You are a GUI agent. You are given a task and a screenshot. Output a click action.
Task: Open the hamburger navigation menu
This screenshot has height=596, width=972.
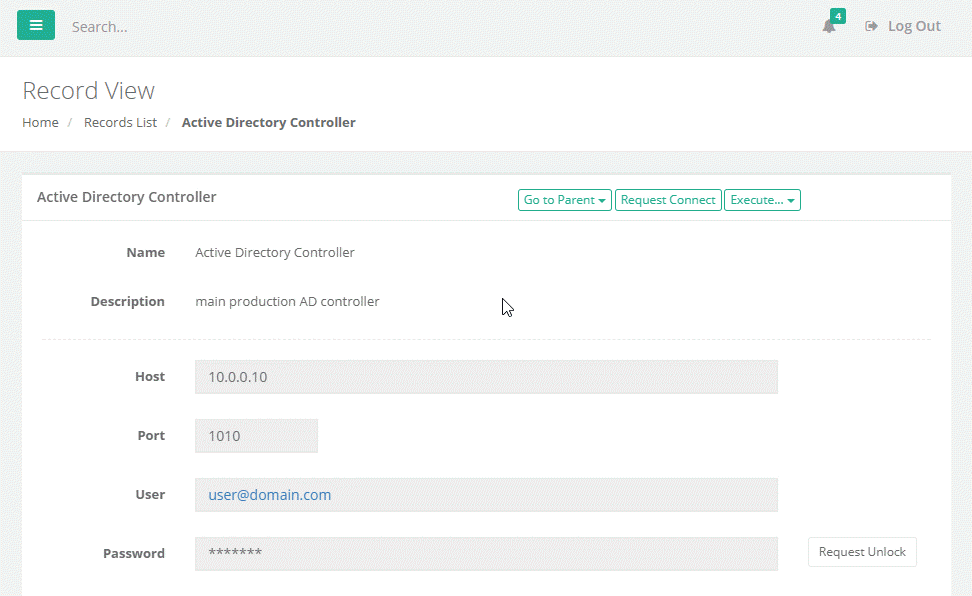click(36, 25)
